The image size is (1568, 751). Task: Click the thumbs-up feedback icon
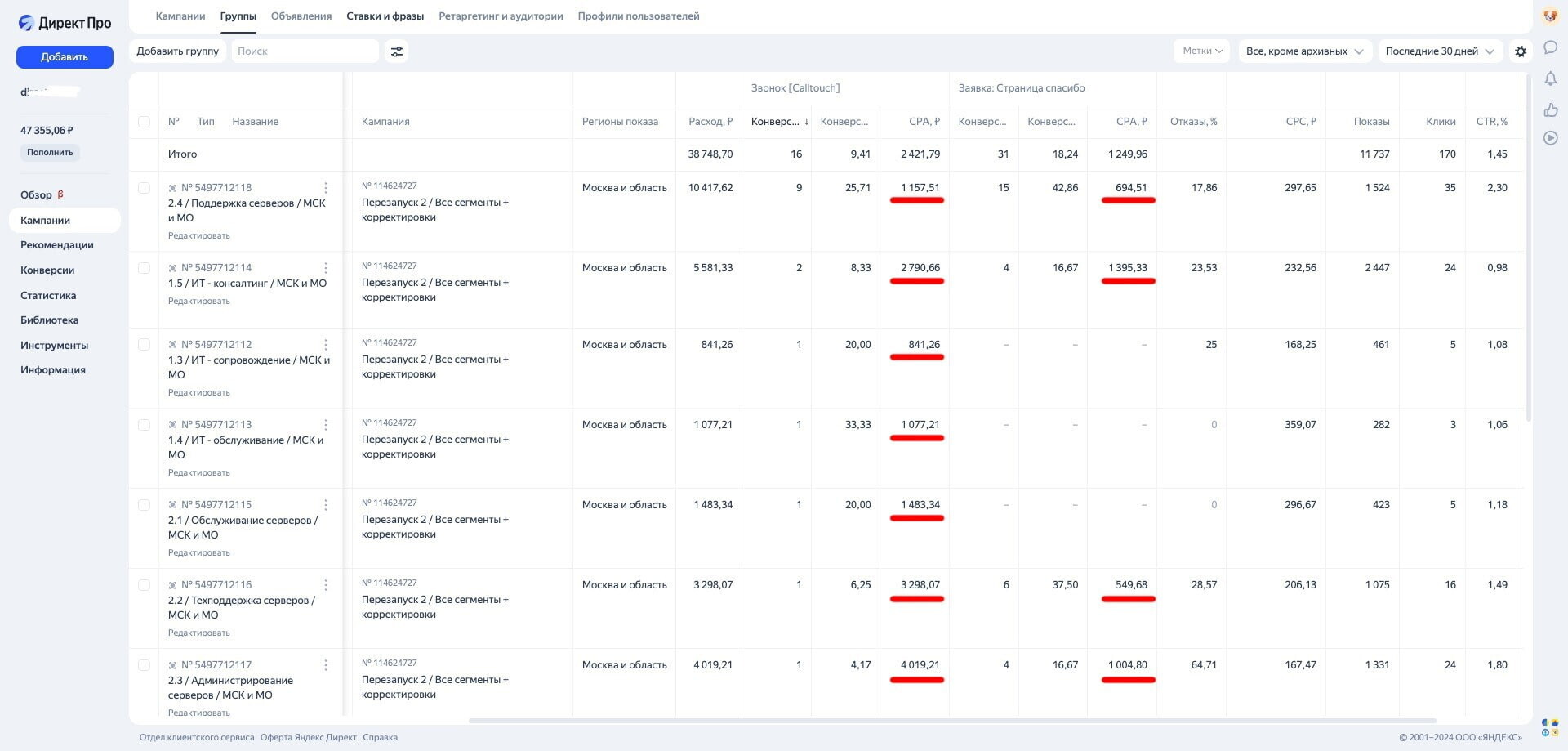pos(1550,110)
